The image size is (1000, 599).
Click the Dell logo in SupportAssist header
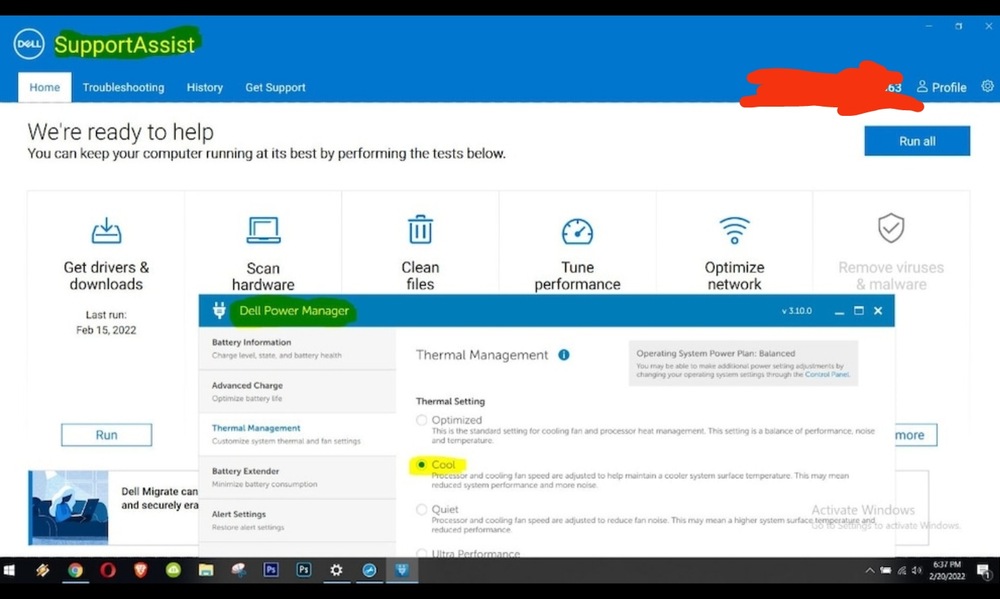(29, 44)
